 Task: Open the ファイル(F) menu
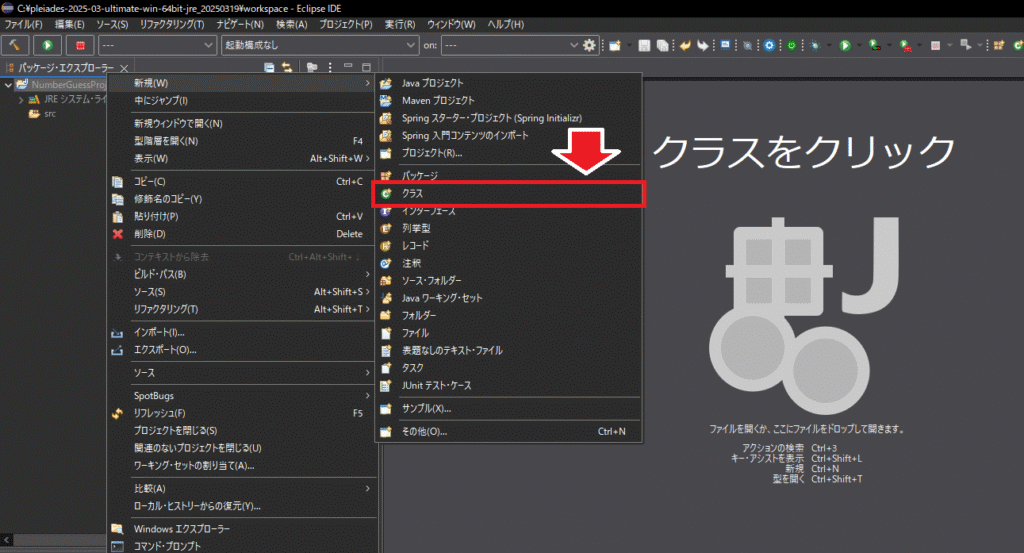[24, 24]
